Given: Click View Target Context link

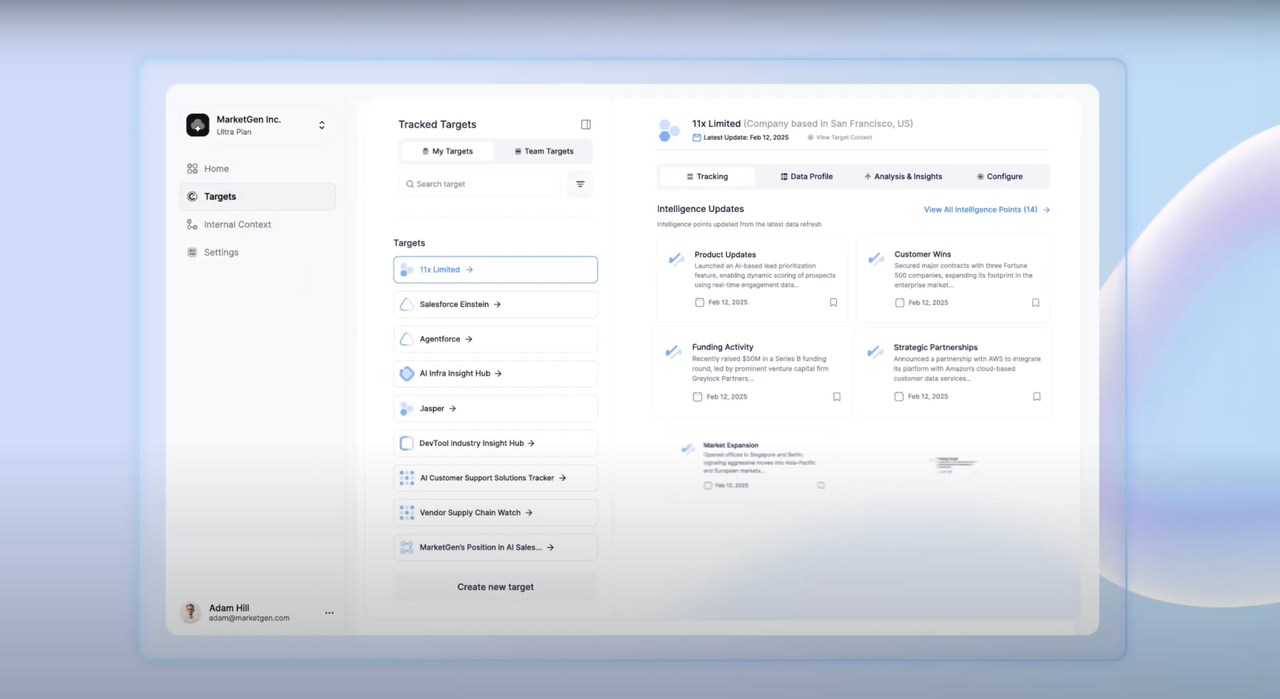Looking at the screenshot, I should pyautogui.click(x=840, y=138).
